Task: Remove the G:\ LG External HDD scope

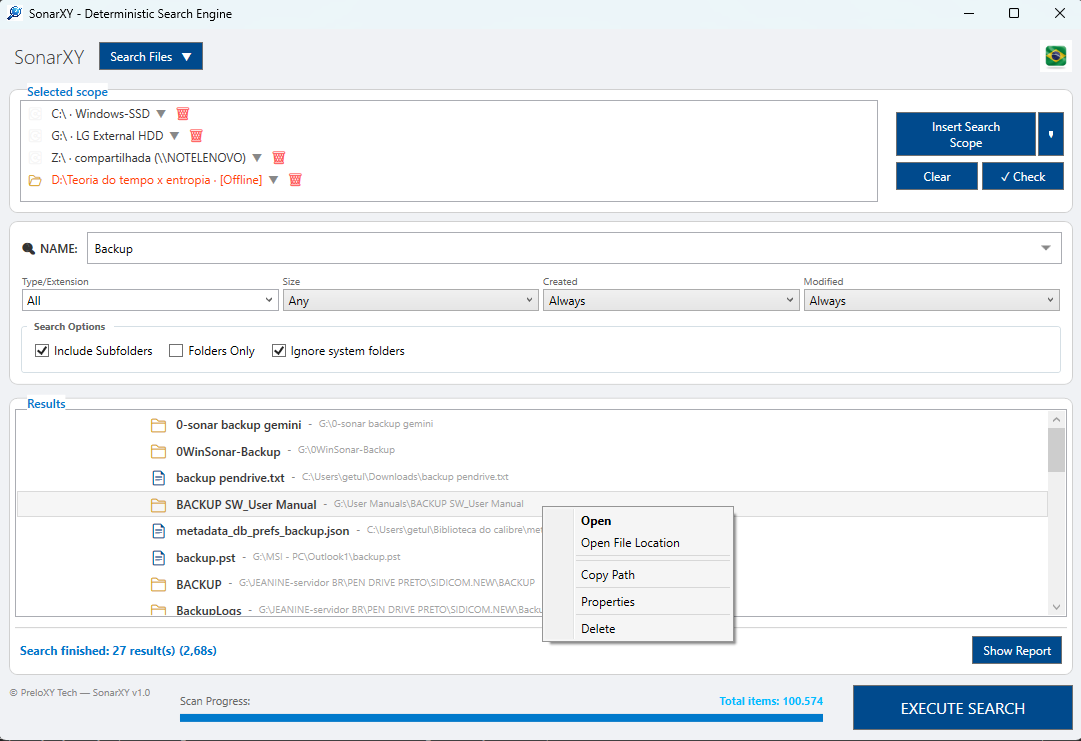Action: point(196,136)
